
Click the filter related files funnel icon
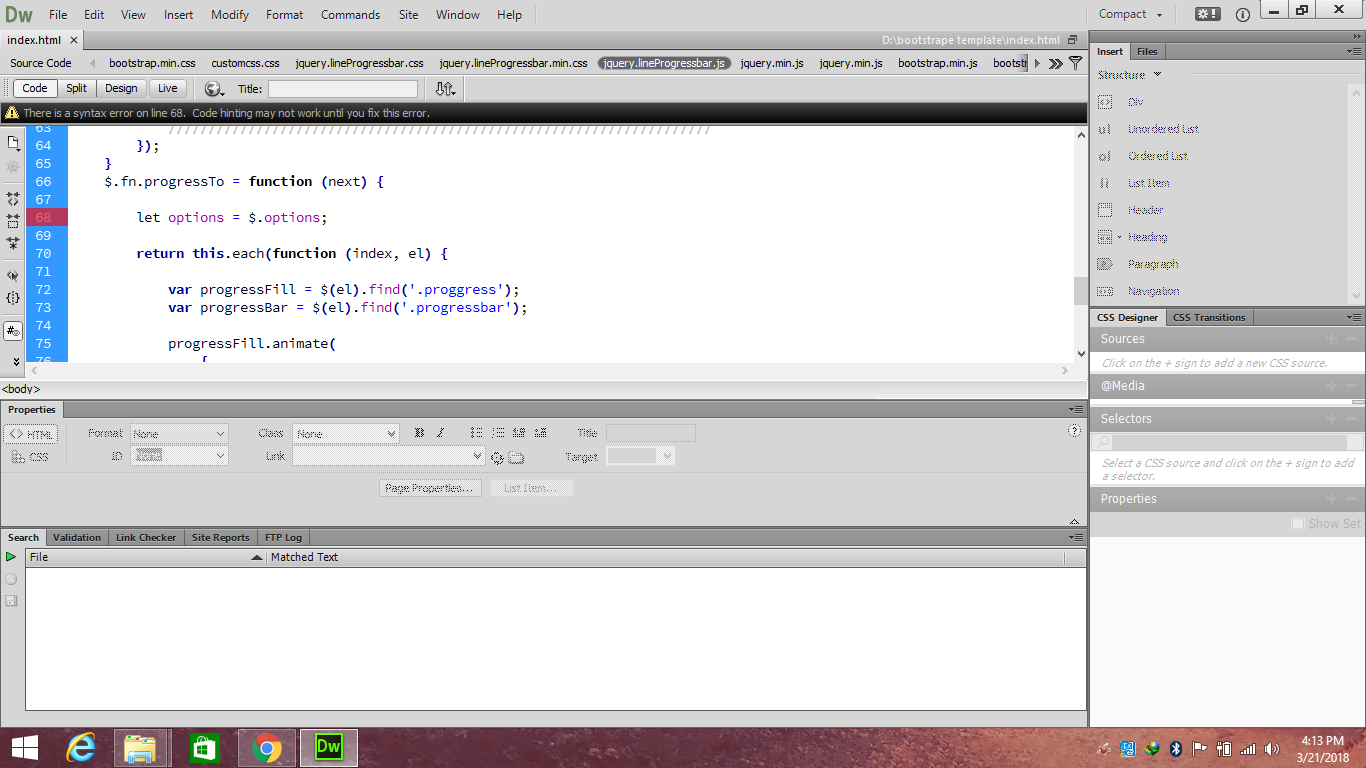(1075, 63)
